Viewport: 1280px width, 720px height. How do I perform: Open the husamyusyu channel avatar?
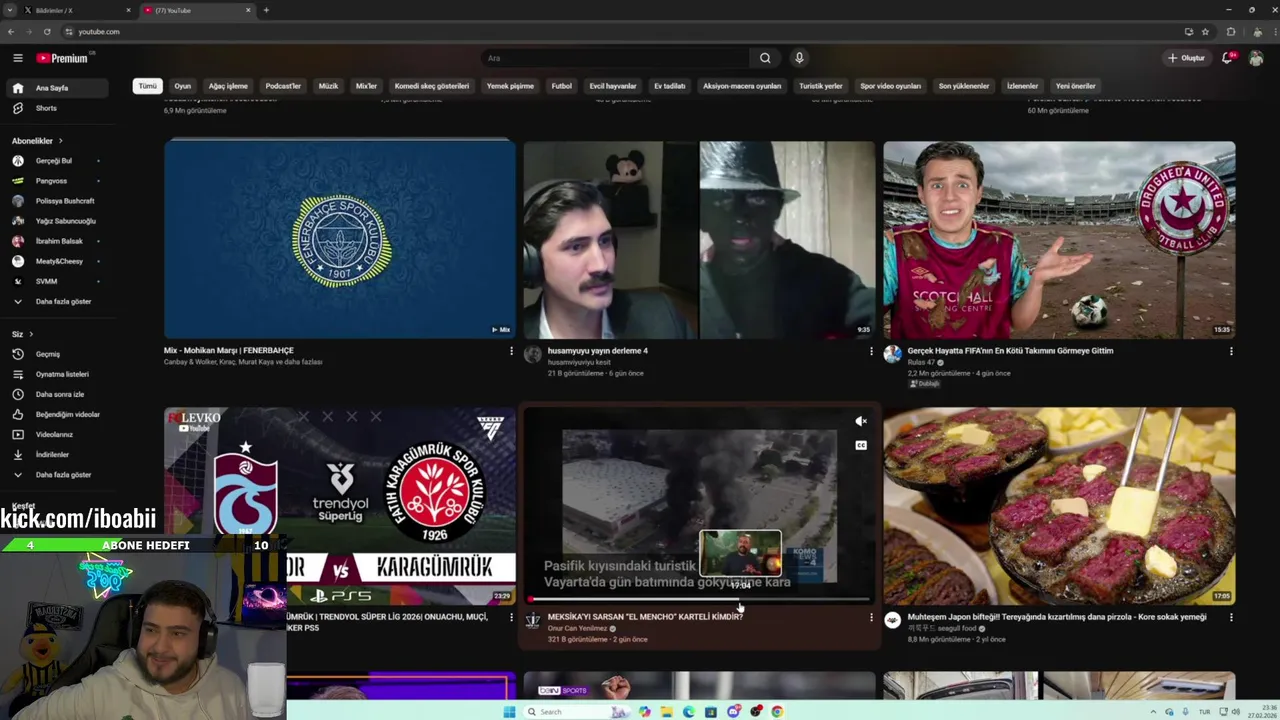coord(532,354)
